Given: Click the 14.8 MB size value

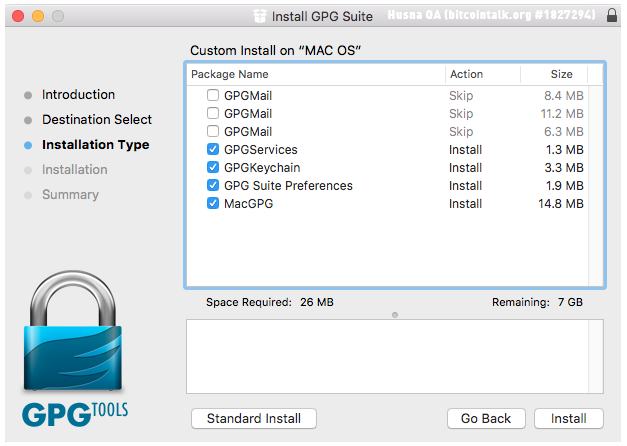Looking at the screenshot, I should (561, 204).
